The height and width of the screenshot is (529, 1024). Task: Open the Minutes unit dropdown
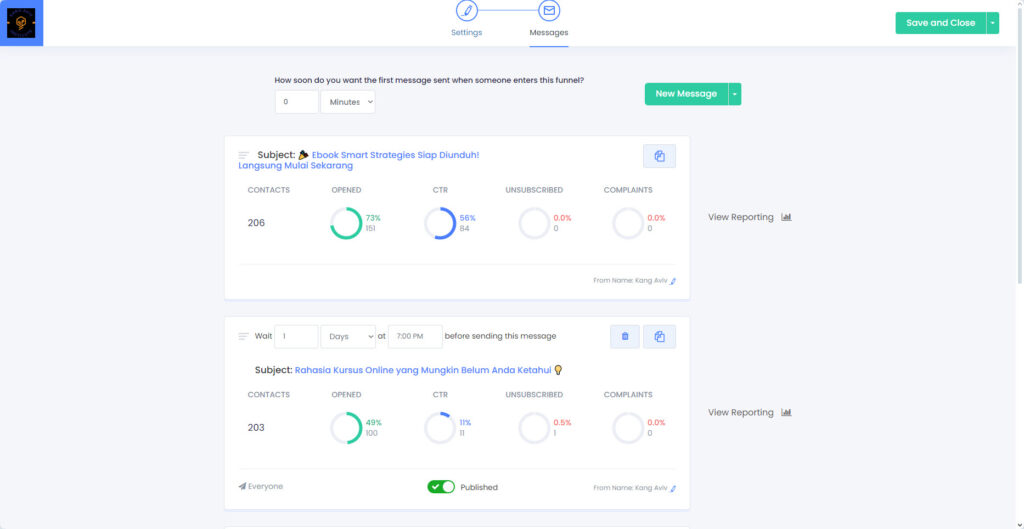pos(347,102)
